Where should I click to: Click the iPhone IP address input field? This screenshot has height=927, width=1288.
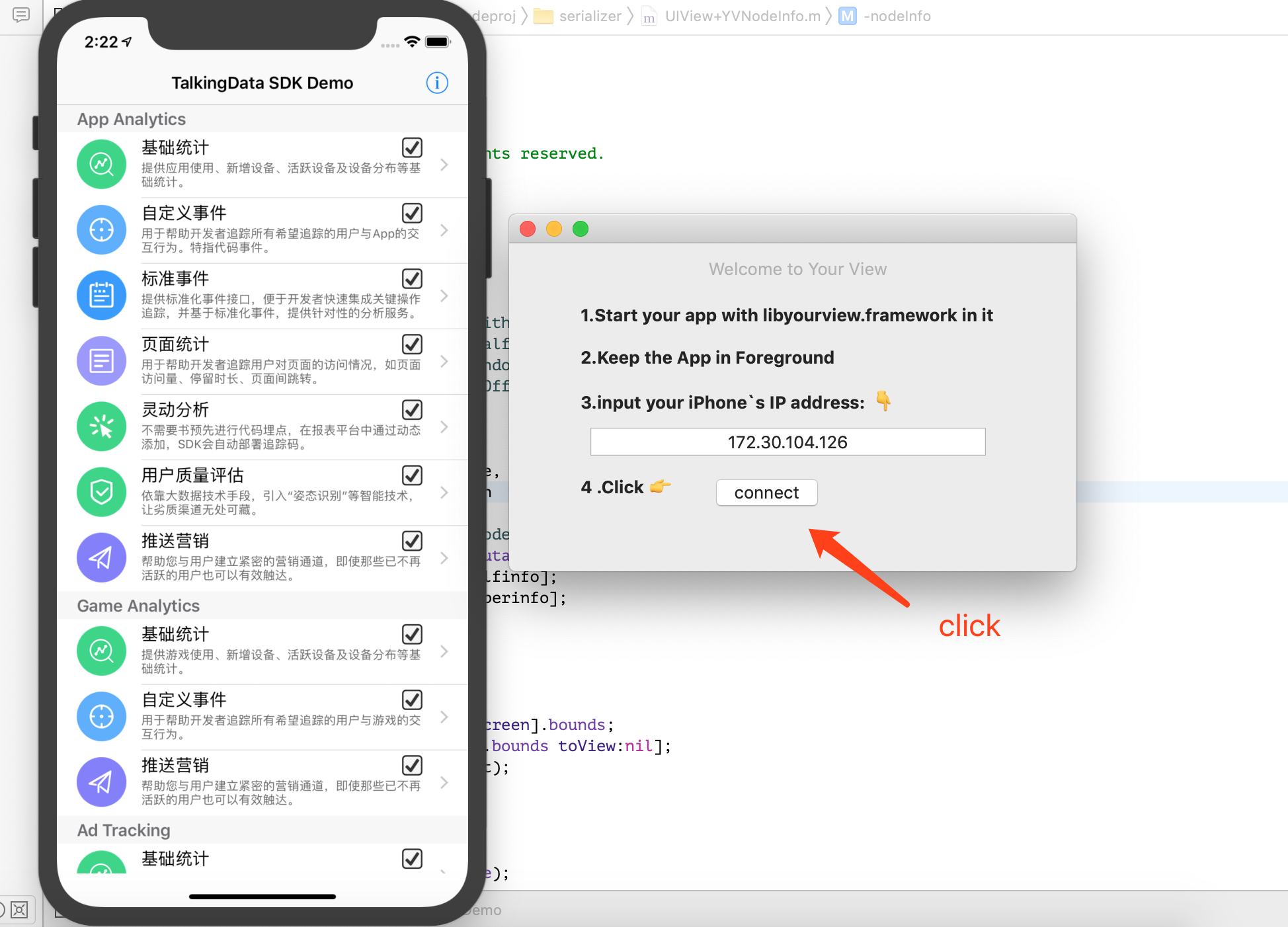click(x=787, y=442)
